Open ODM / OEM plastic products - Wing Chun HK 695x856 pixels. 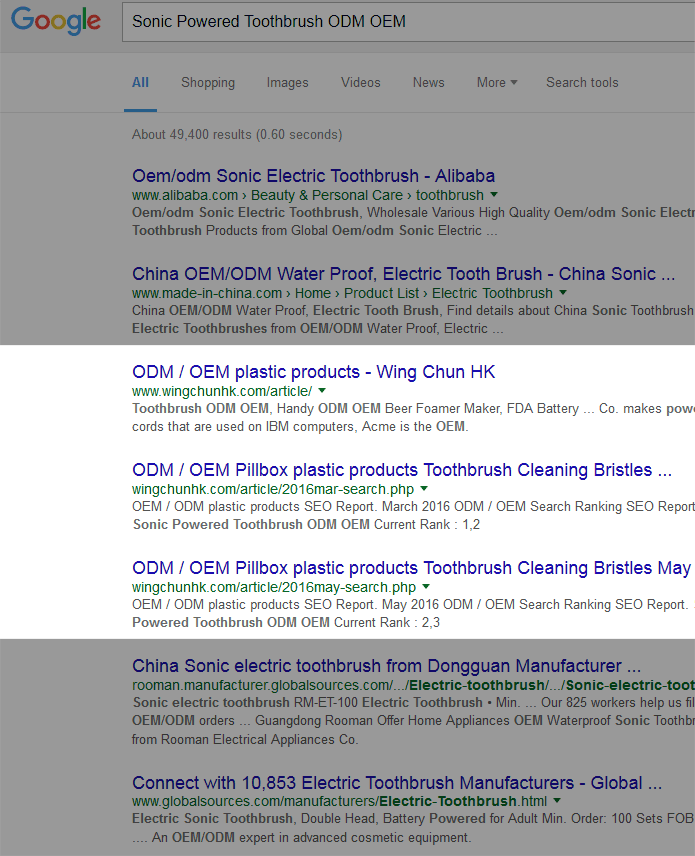click(313, 372)
